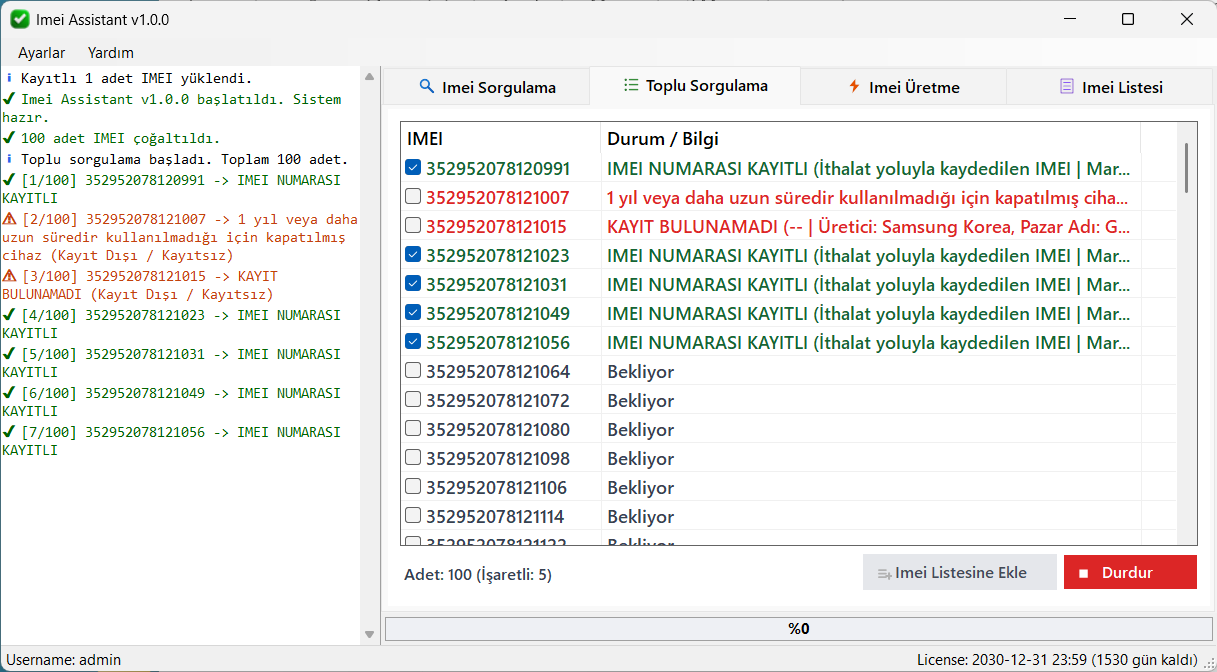Screen dimensions: 1217x672
Task: Tick the checkbox for 352952078121080
Action: [x=413, y=429]
